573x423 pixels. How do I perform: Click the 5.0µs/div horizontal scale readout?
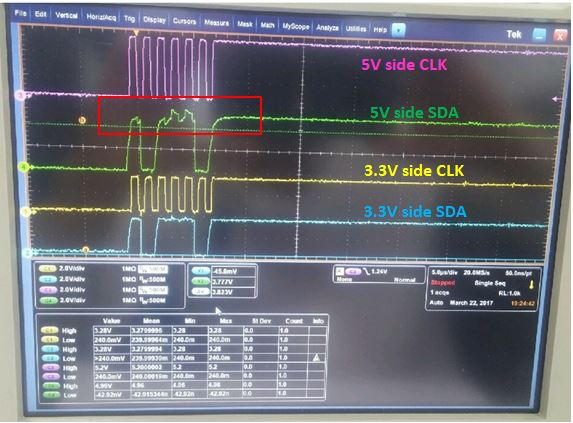[x=445, y=273]
